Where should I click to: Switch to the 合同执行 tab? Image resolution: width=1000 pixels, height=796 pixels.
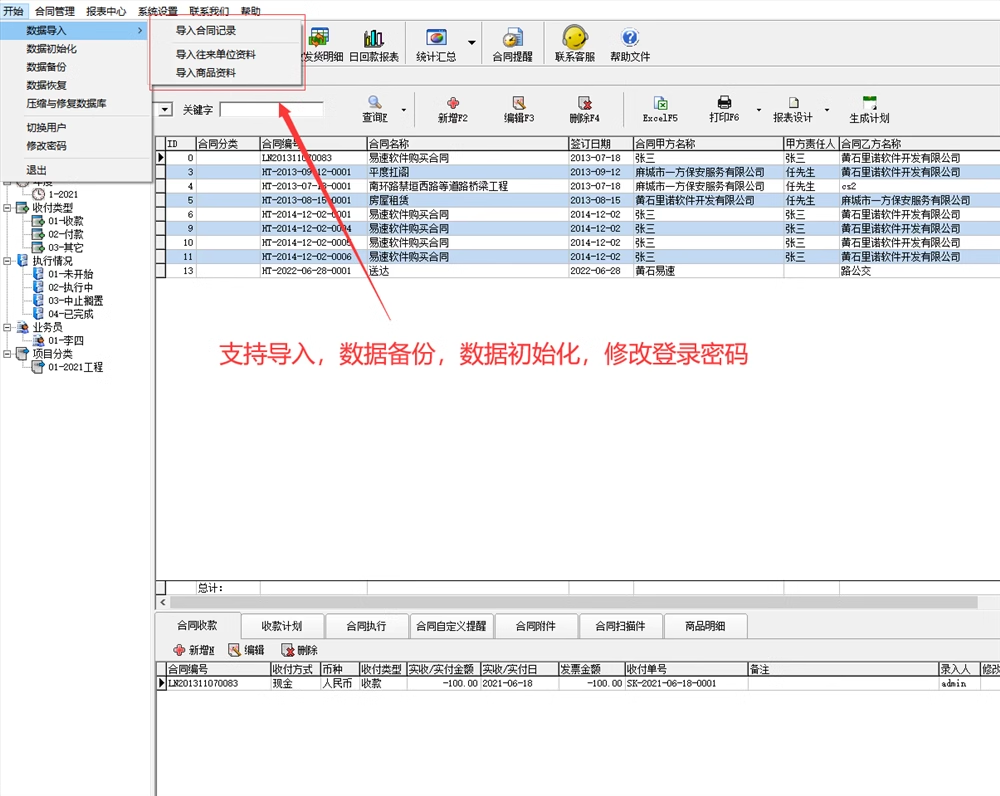(x=366, y=626)
